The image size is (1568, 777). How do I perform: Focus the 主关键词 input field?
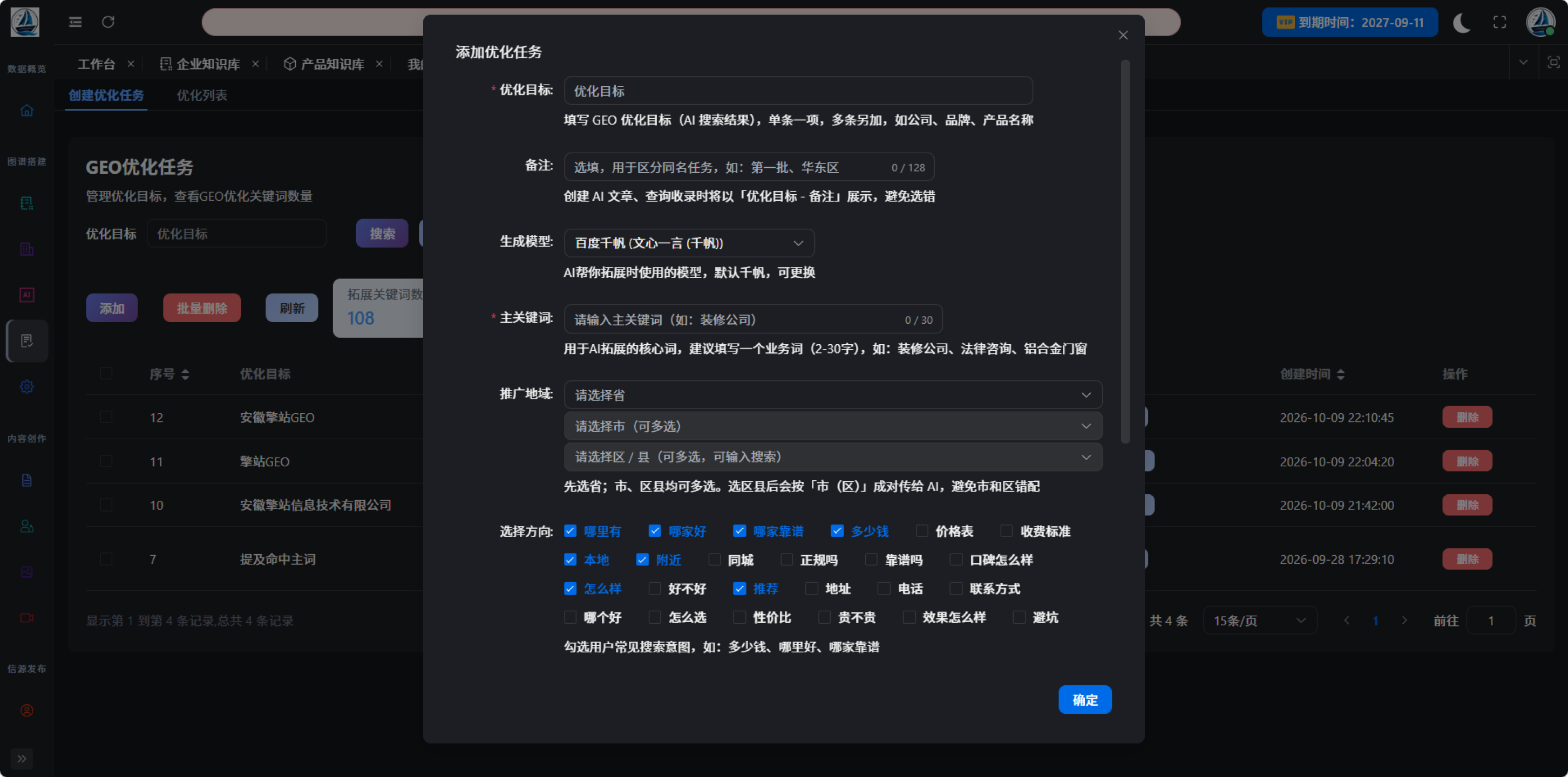coord(753,319)
